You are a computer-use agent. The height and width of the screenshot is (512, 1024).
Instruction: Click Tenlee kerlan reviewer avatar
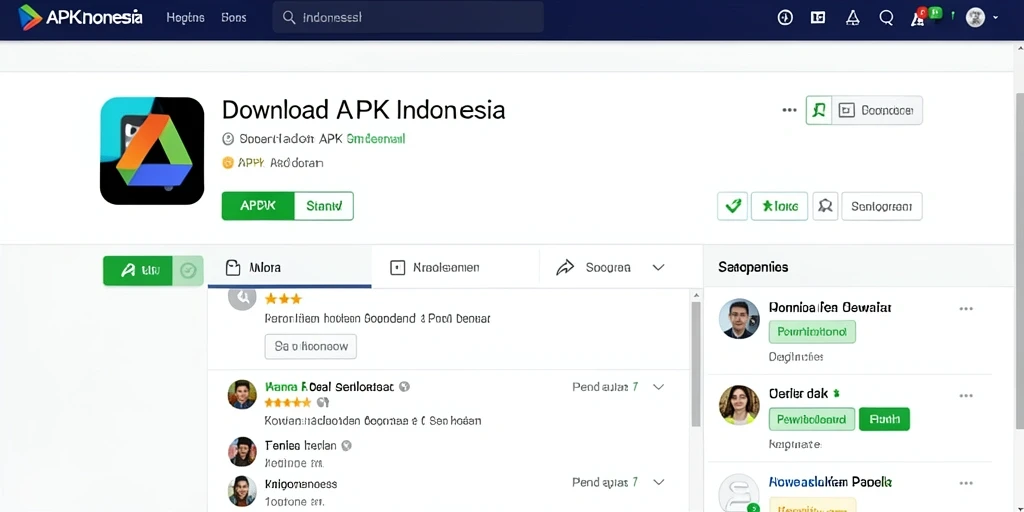click(x=242, y=451)
